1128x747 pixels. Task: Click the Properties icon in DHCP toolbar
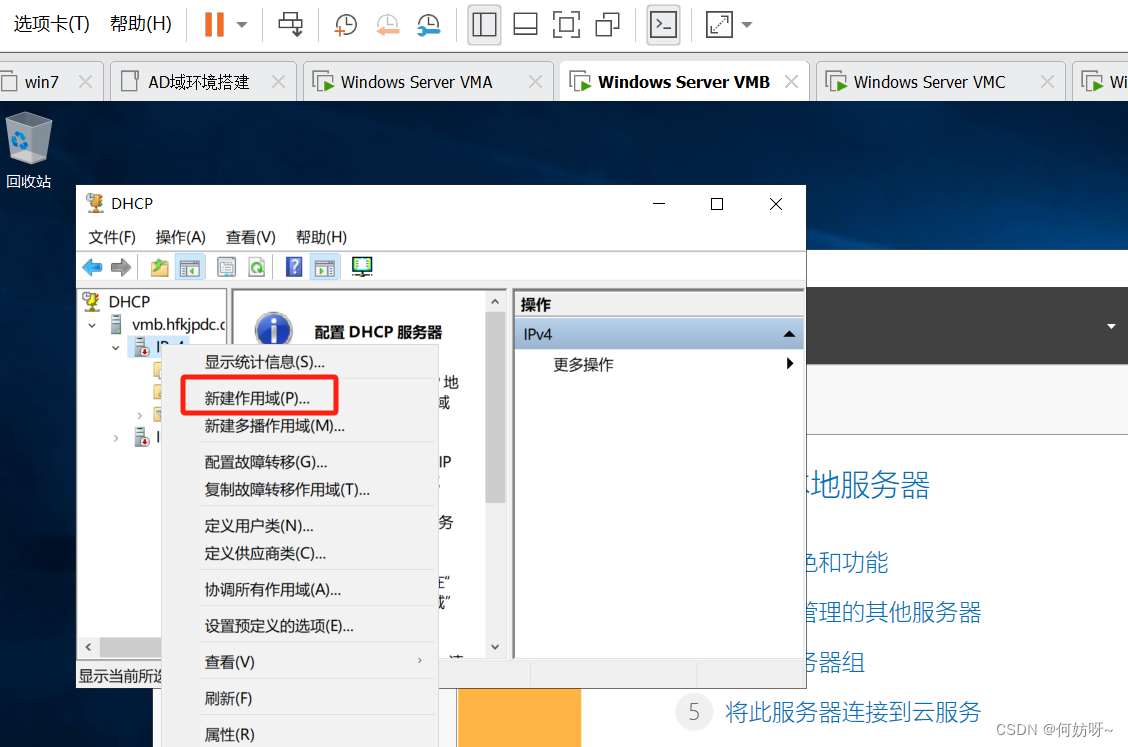coord(227,268)
